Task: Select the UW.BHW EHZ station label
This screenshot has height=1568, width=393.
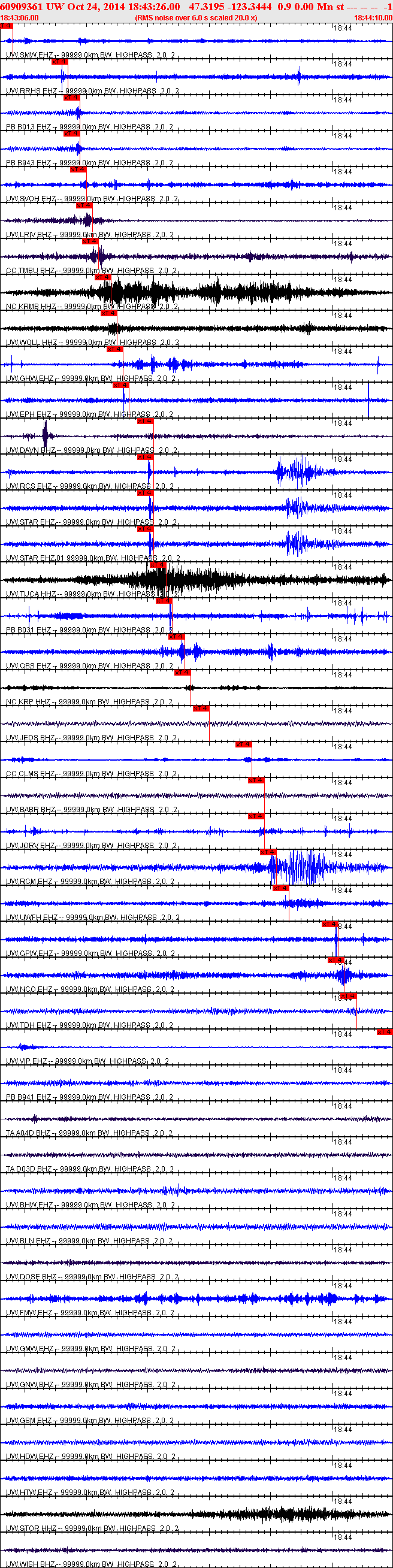Action: tap(90, 1204)
